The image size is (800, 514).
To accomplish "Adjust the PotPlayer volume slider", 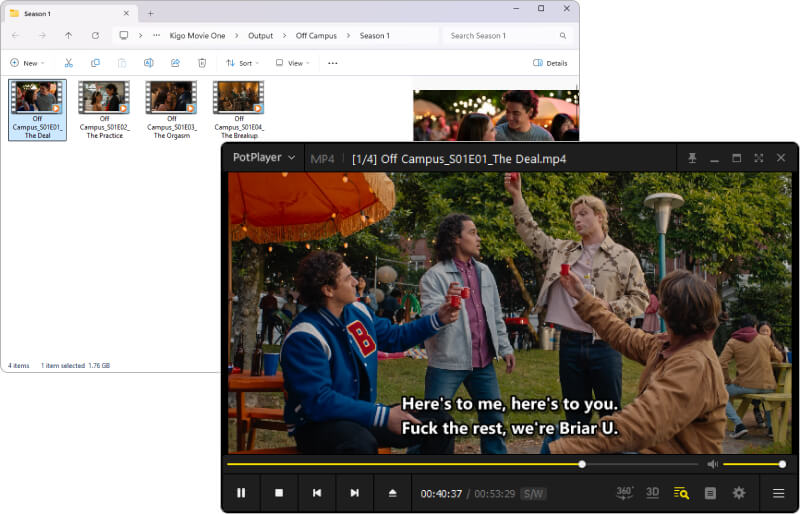I will click(753, 464).
